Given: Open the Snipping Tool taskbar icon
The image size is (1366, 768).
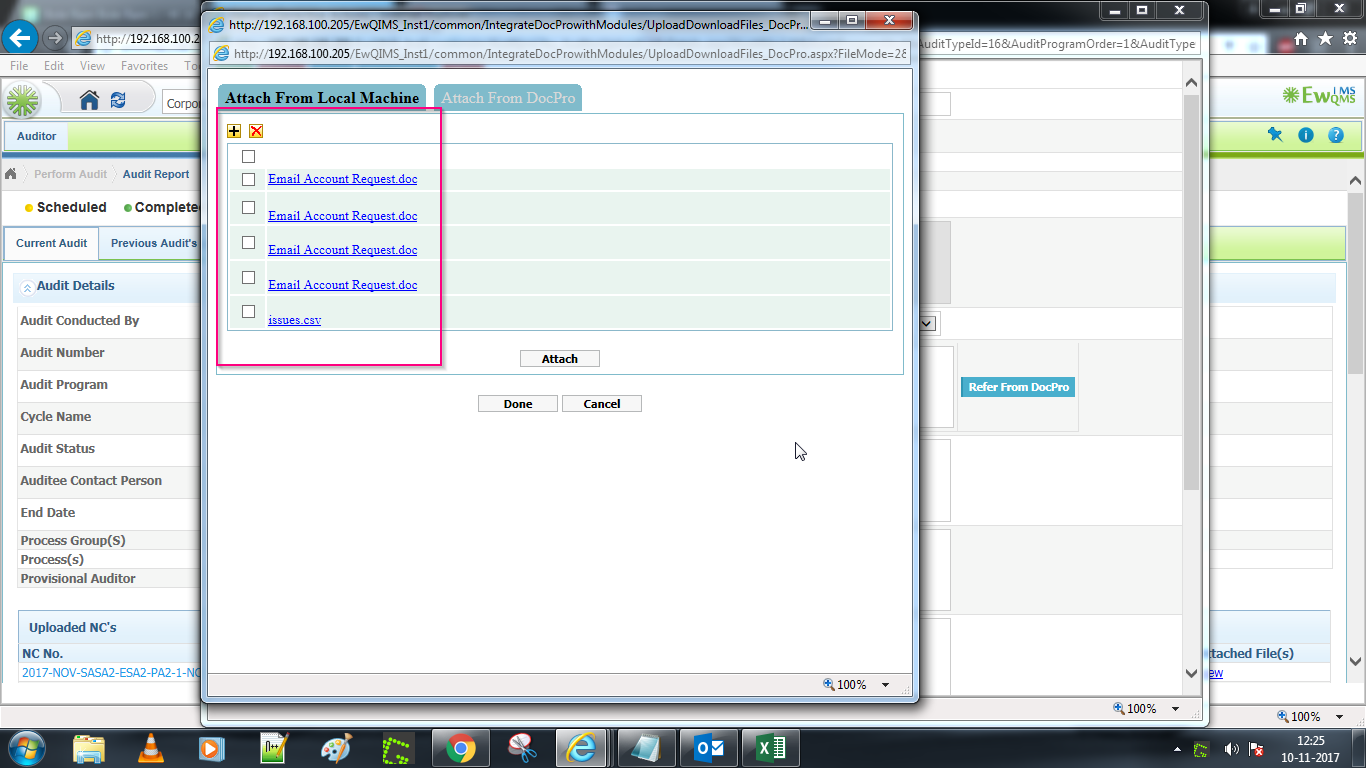Looking at the screenshot, I should point(521,747).
